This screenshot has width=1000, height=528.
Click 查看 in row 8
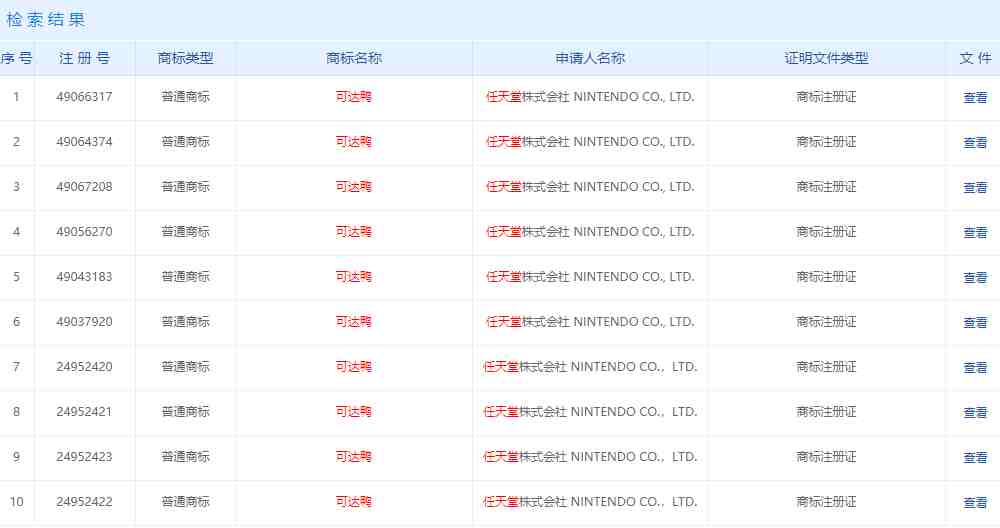[975, 413]
